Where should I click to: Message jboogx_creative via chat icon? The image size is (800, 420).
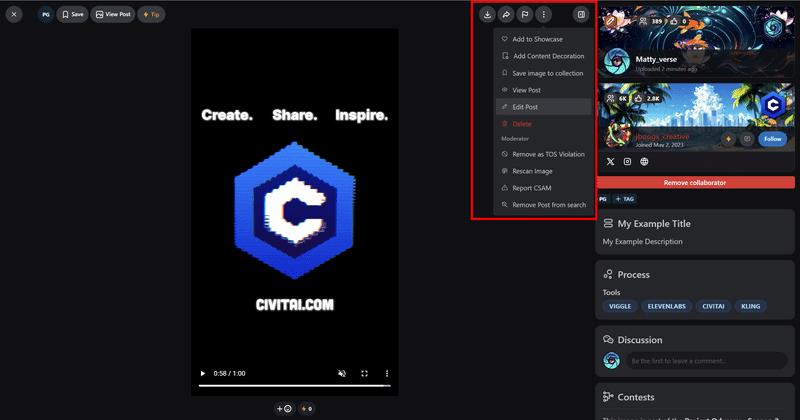click(x=747, y=139)
